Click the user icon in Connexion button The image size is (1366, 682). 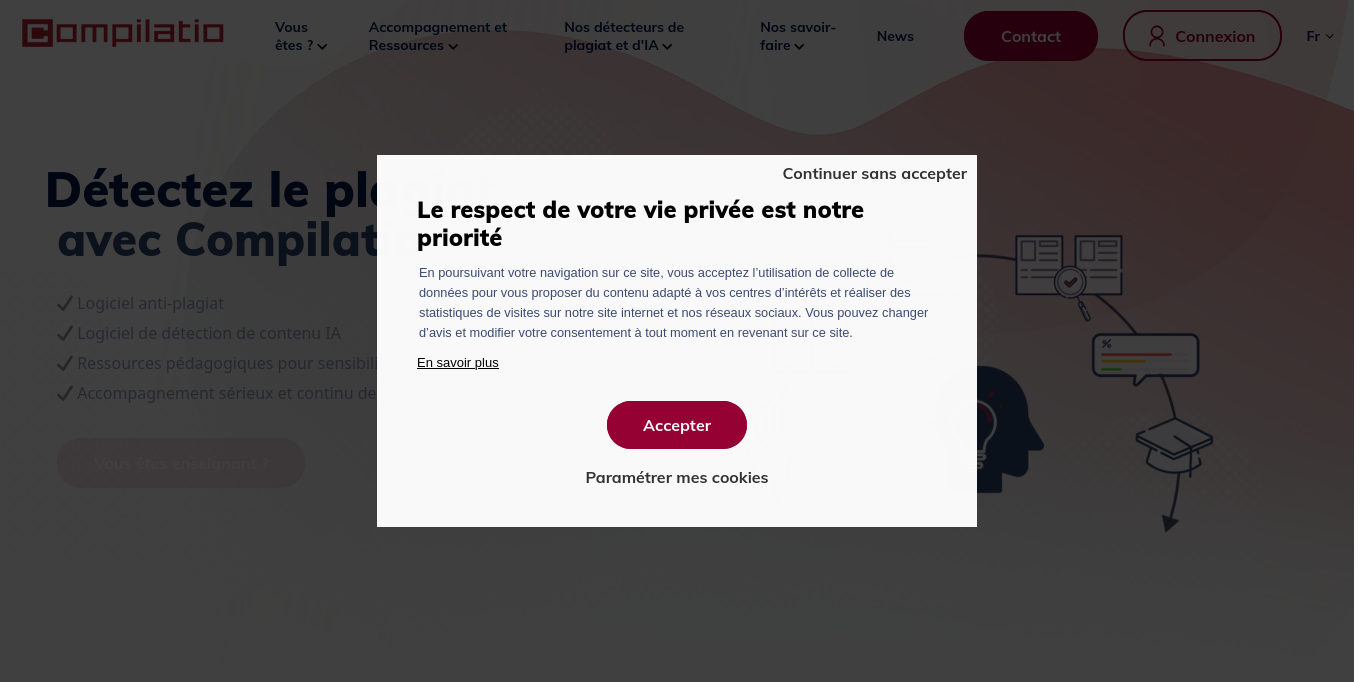pyautogui.click(x=1157, y=36)
